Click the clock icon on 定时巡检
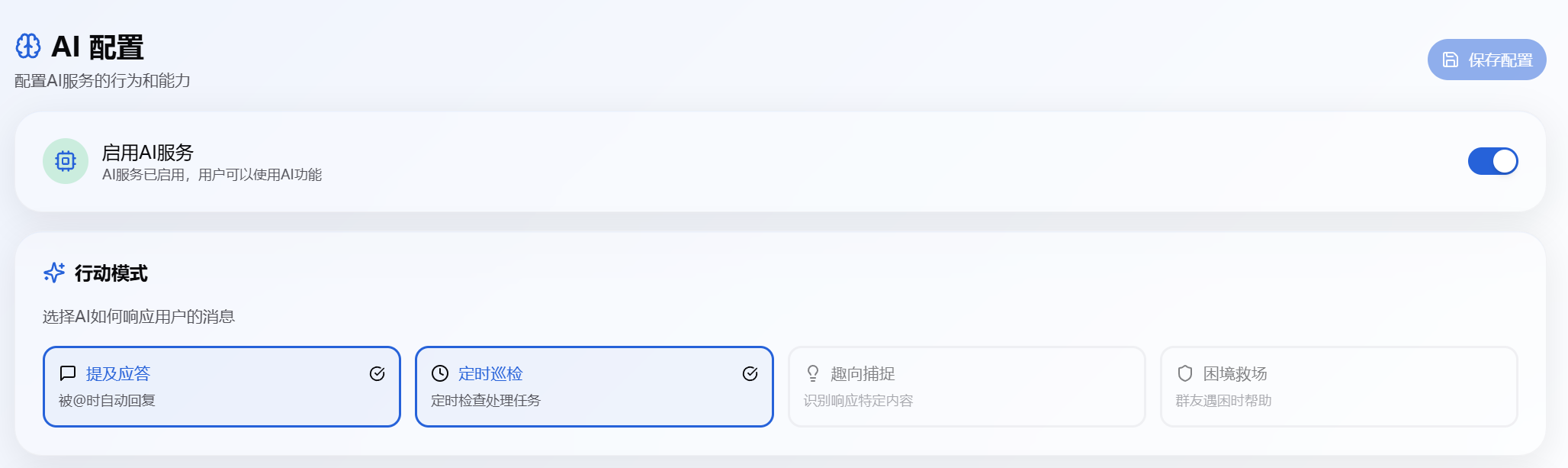1568x468 pixels. point(440,373)
